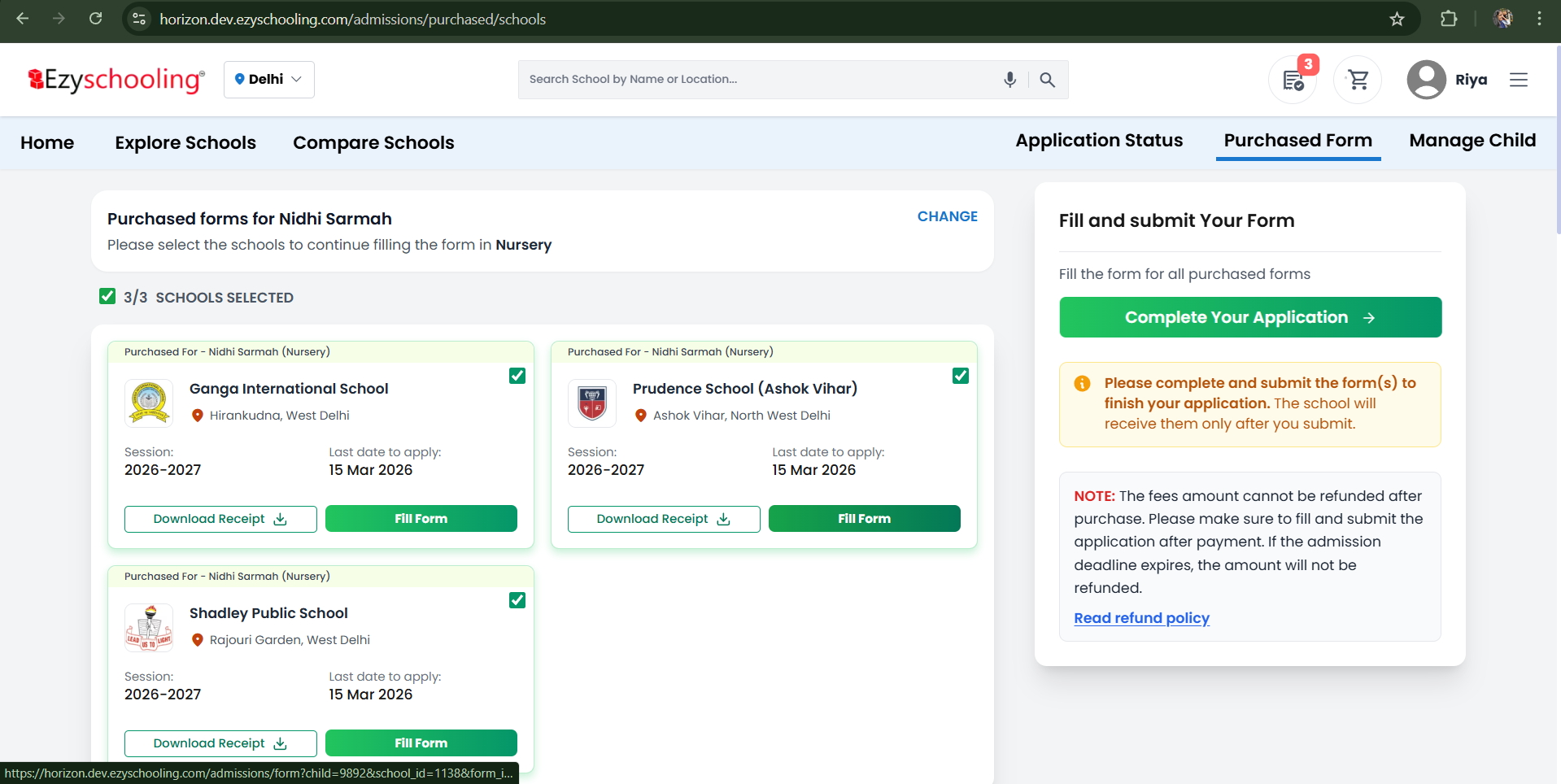The image size is (1561, 784).
Task: Open Compare Schools tab
Action: 373,142
